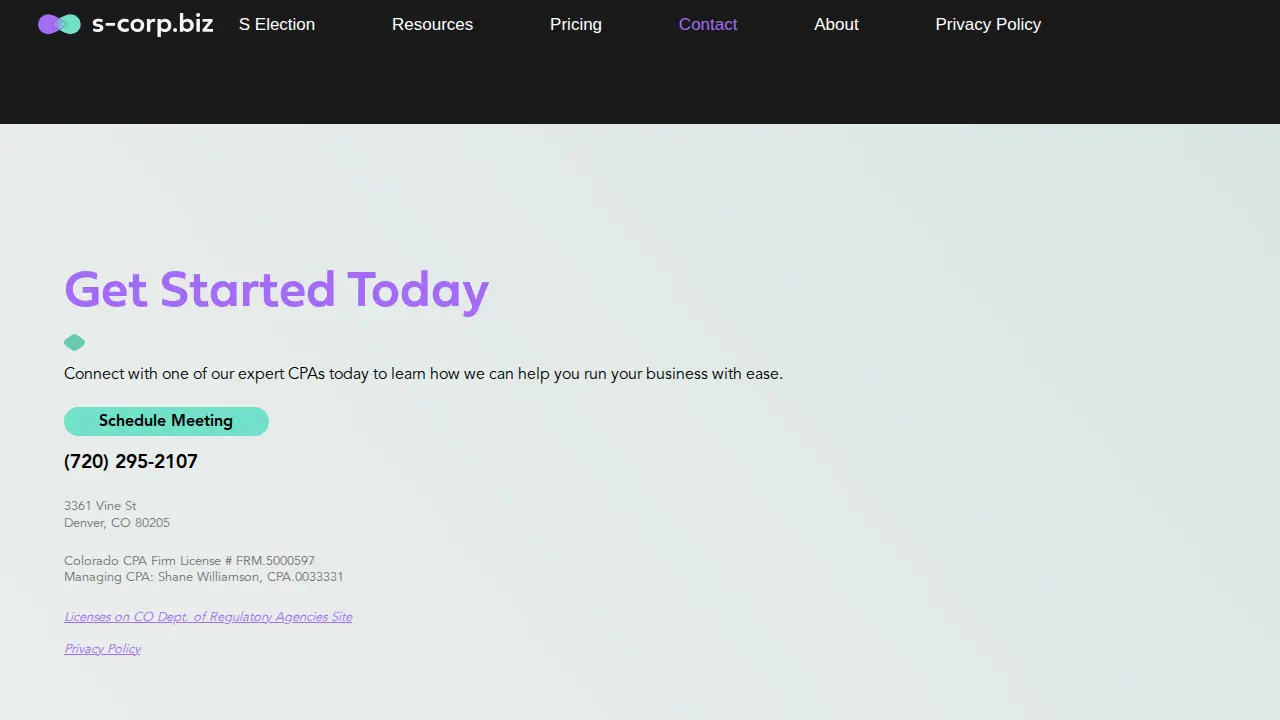Go to the Pricing page
This screenshot has height=720, width=1280.
click(576, 24)
